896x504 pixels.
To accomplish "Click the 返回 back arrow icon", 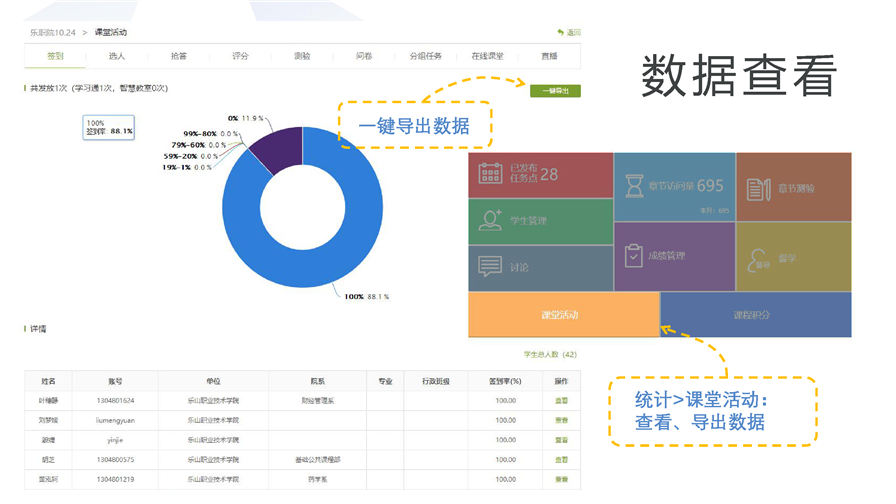I will click(562, 33).
